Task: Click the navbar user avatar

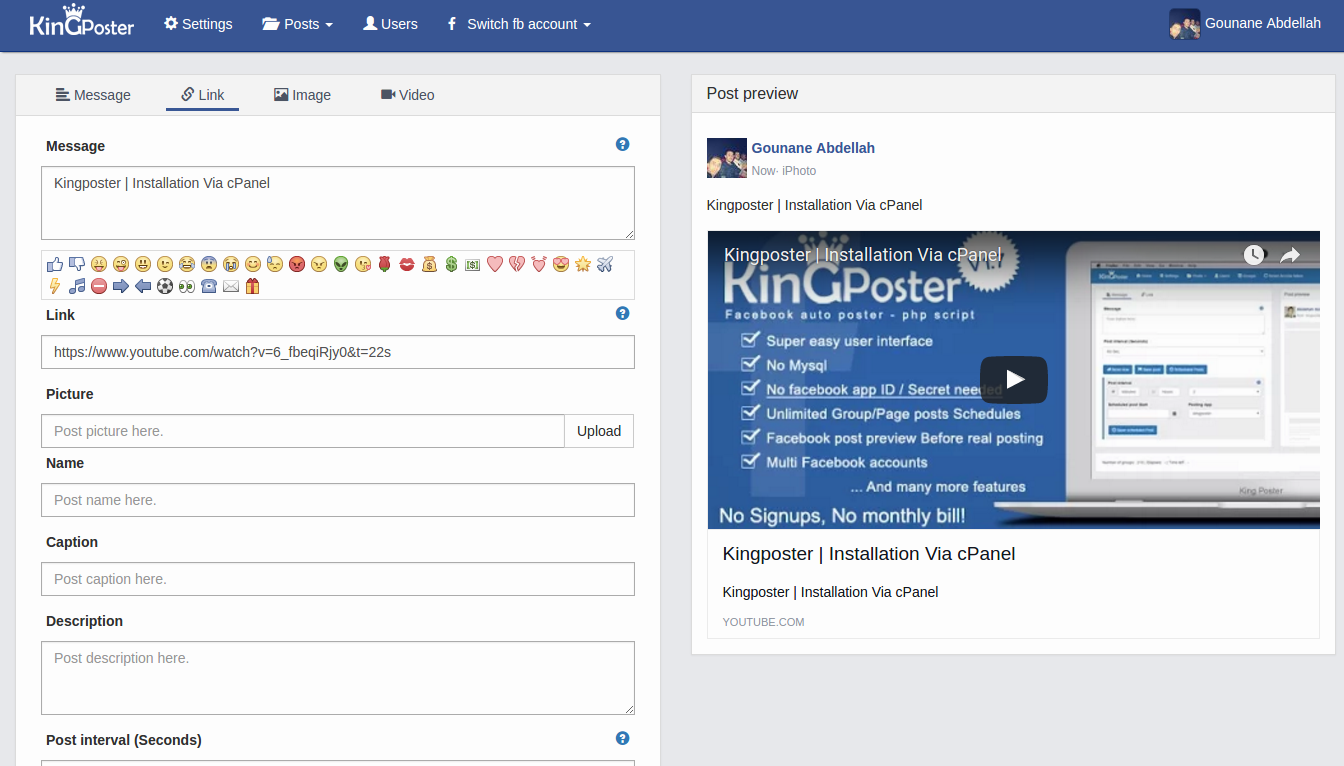Action: [x=1185, y=24]
